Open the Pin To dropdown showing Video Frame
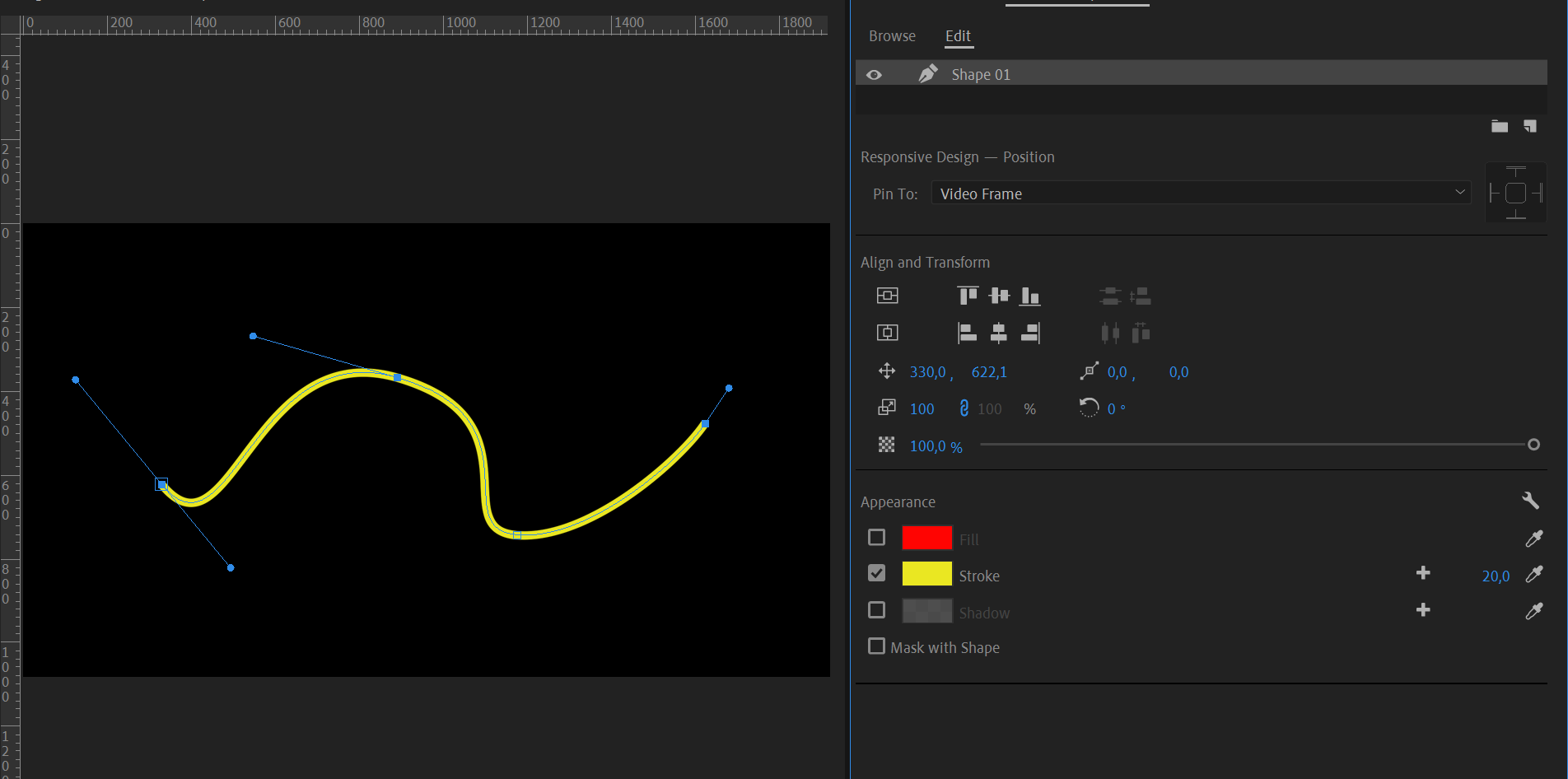Image resolution: width=1568 pixels, height=779 pixels. pos(1200,193)
